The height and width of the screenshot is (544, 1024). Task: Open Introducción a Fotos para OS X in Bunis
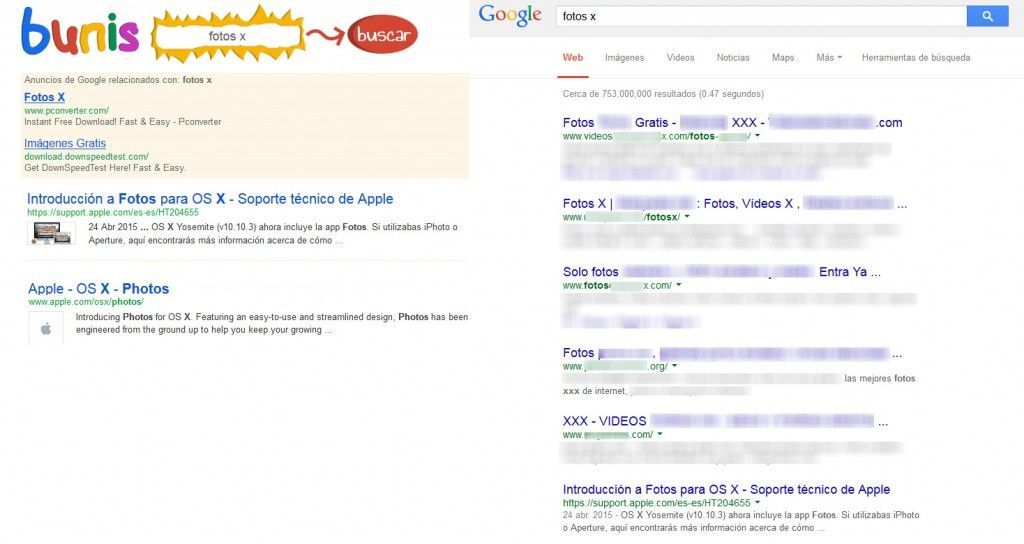click(x=210, y=199)
